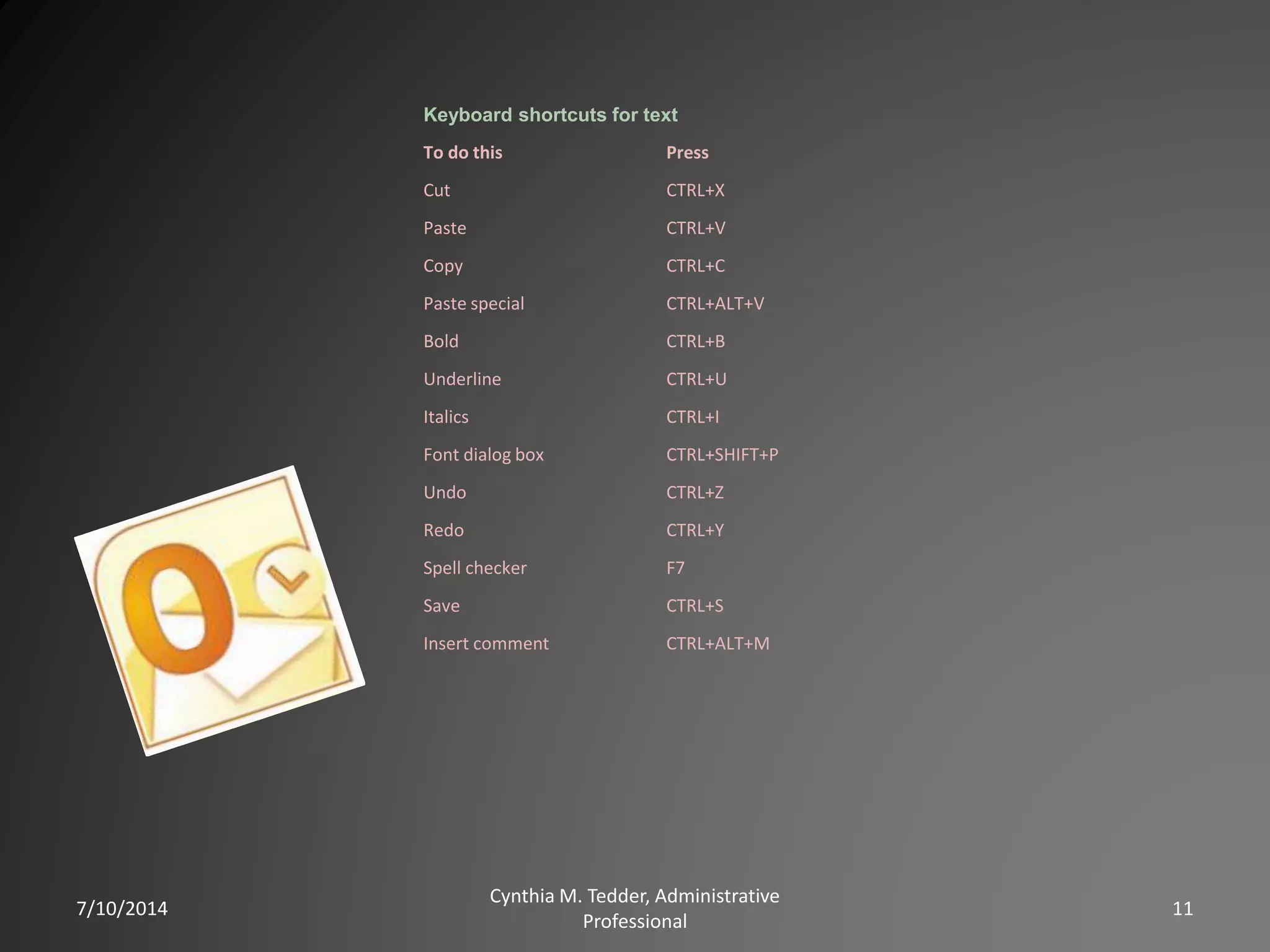The width and height of the screenshot is (1270, 952).
Task: Select the 'Font dialog box' row label
Action: 484,456
